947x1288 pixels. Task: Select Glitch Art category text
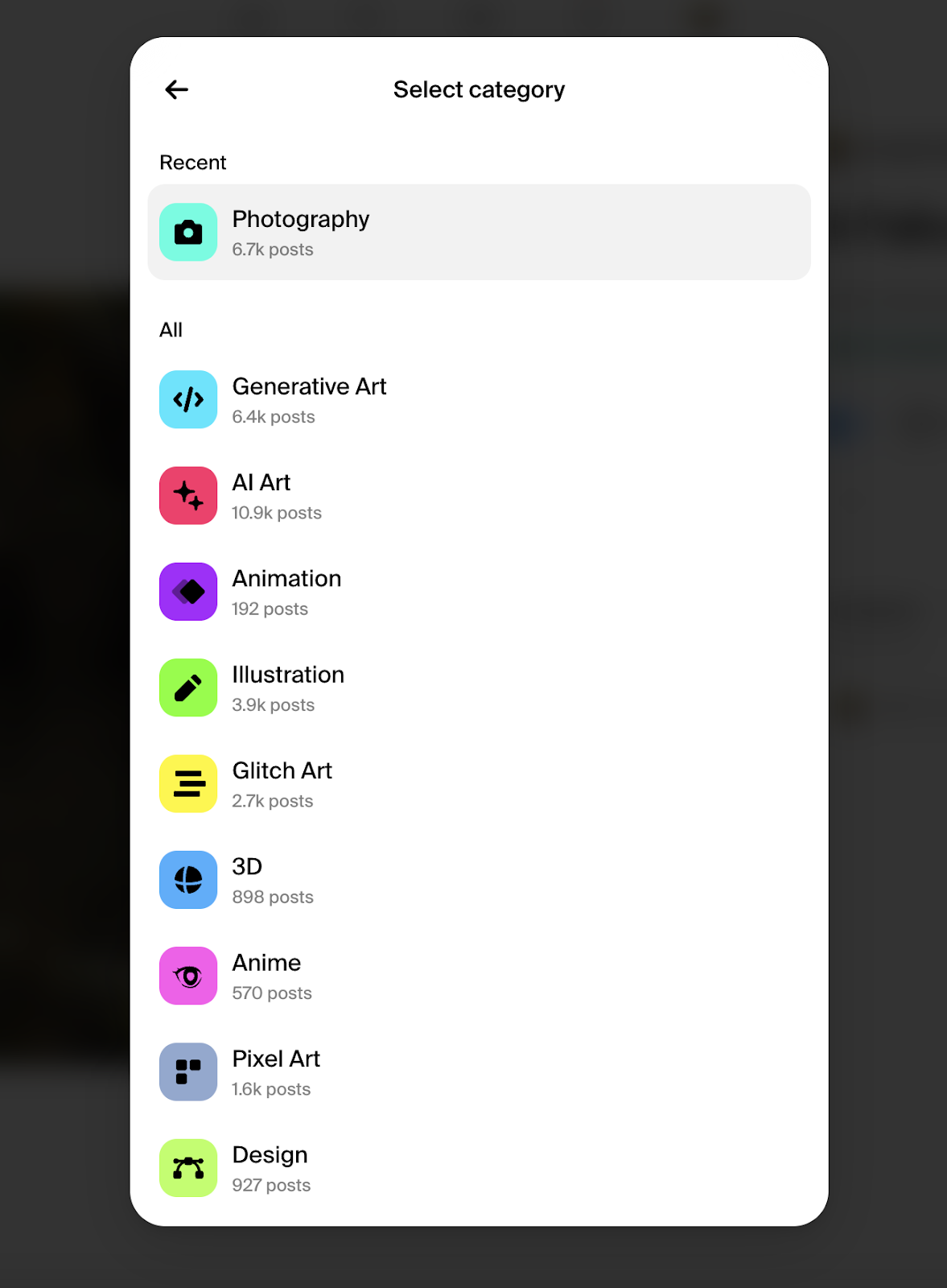[x=282, y=770]
